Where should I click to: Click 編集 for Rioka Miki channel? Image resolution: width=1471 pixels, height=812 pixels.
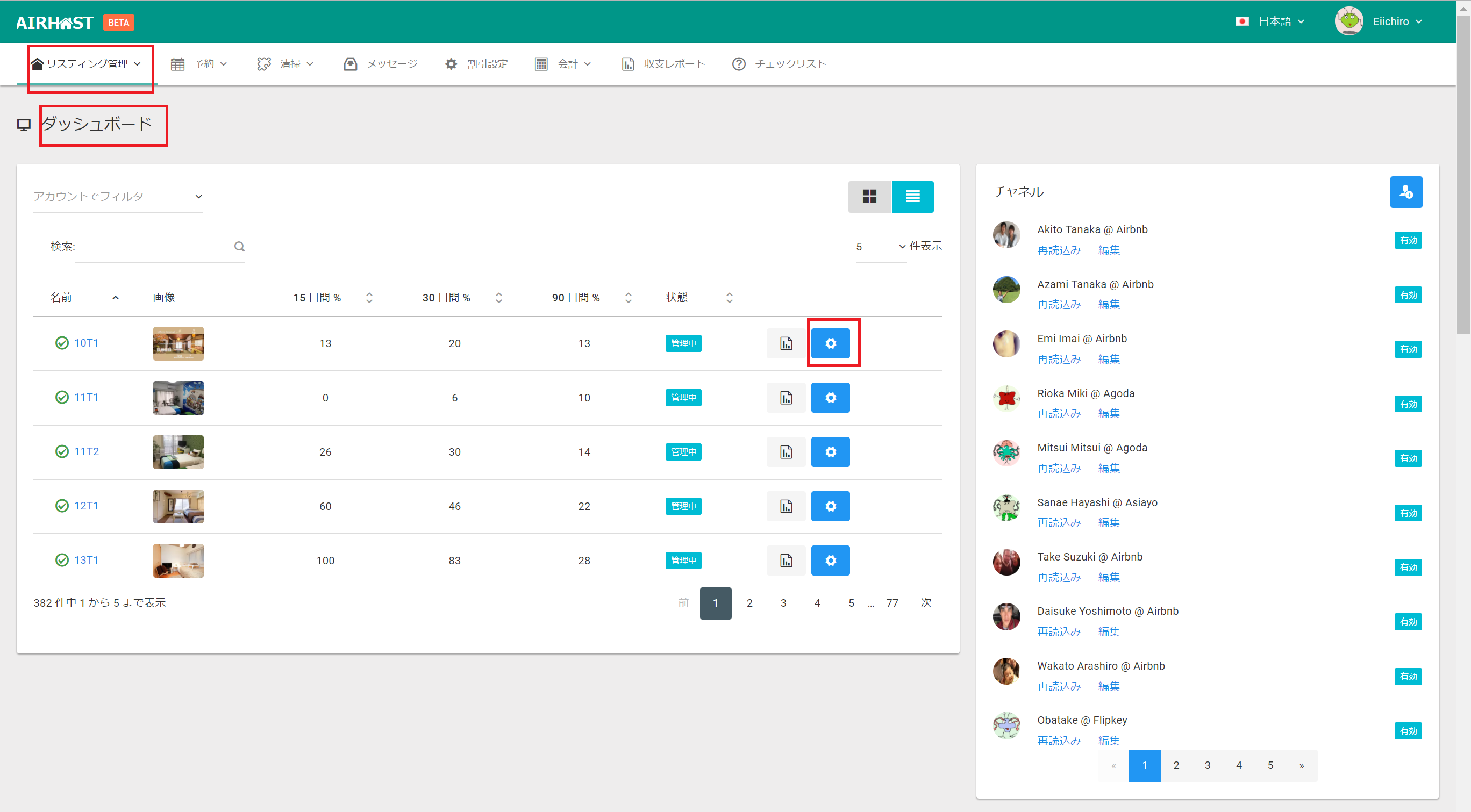(1109, 413)
